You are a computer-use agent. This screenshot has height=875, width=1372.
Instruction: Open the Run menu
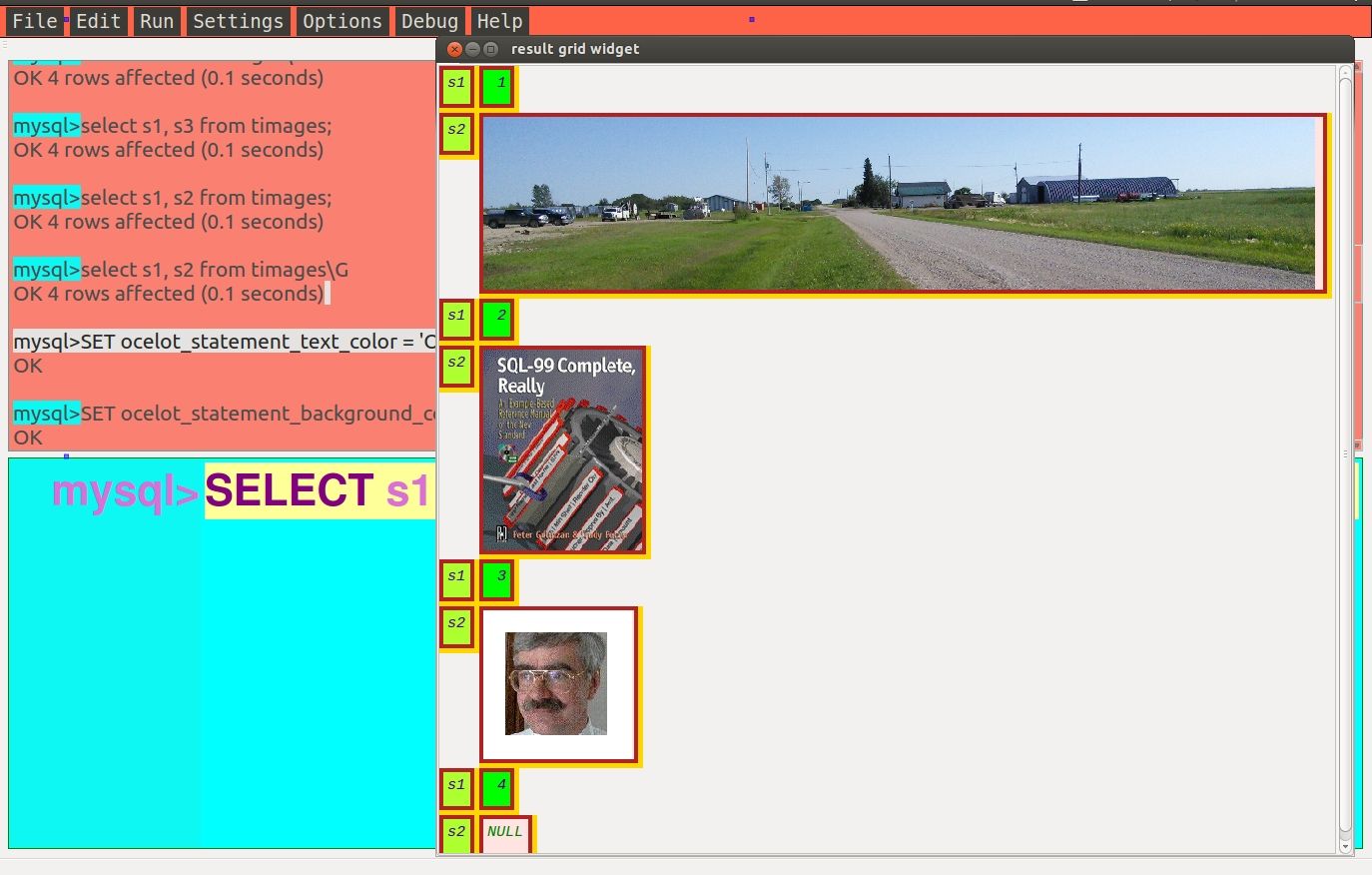pos(156,20)
